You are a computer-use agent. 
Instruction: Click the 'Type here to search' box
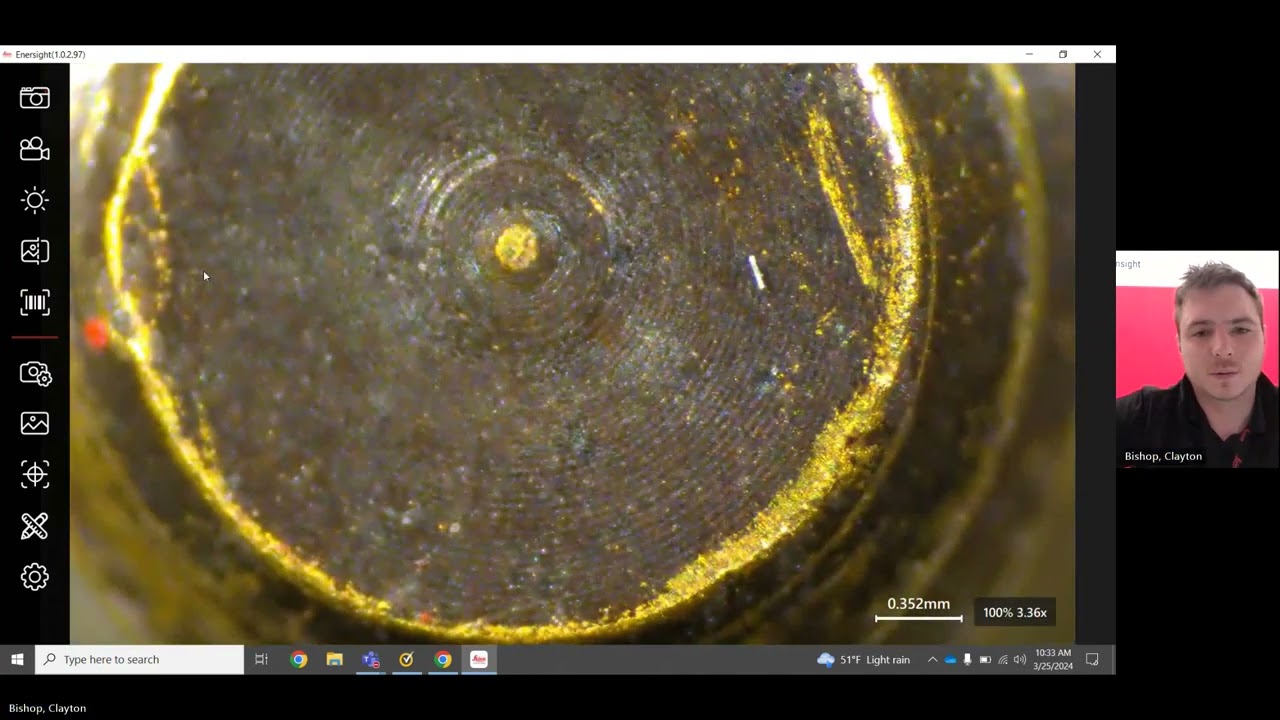click(x=140, y=659)
